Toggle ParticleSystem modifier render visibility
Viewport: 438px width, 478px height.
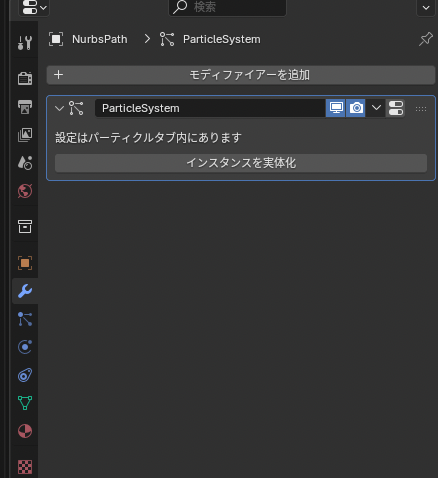356,108
